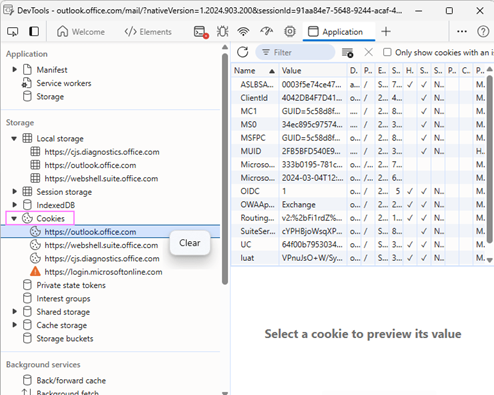Open Private state tokens
The width and height of the screenshot is (494, 395).
coord(71,285)
